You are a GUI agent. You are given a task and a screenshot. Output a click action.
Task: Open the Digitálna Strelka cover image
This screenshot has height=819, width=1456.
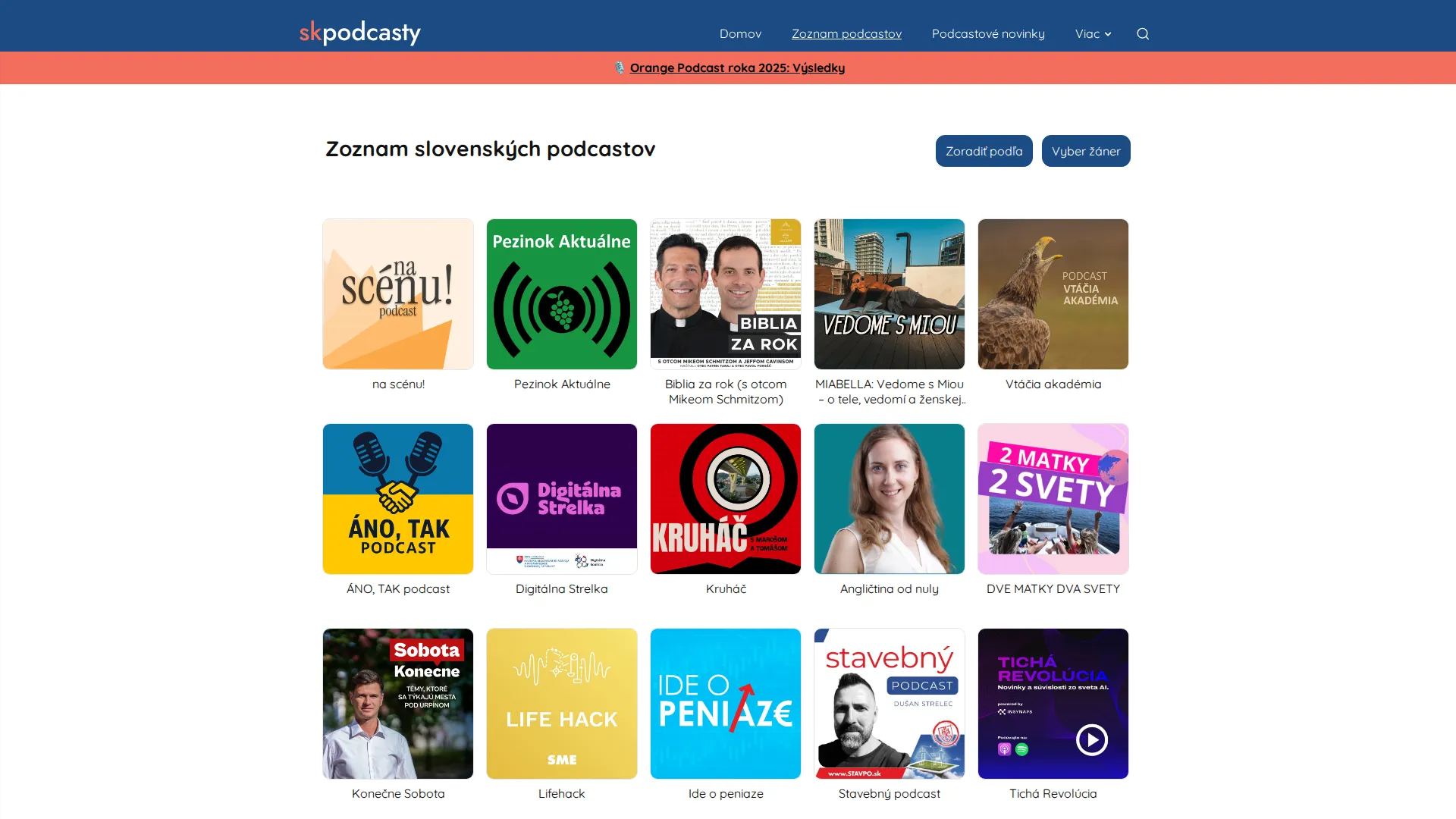(562, 499)
